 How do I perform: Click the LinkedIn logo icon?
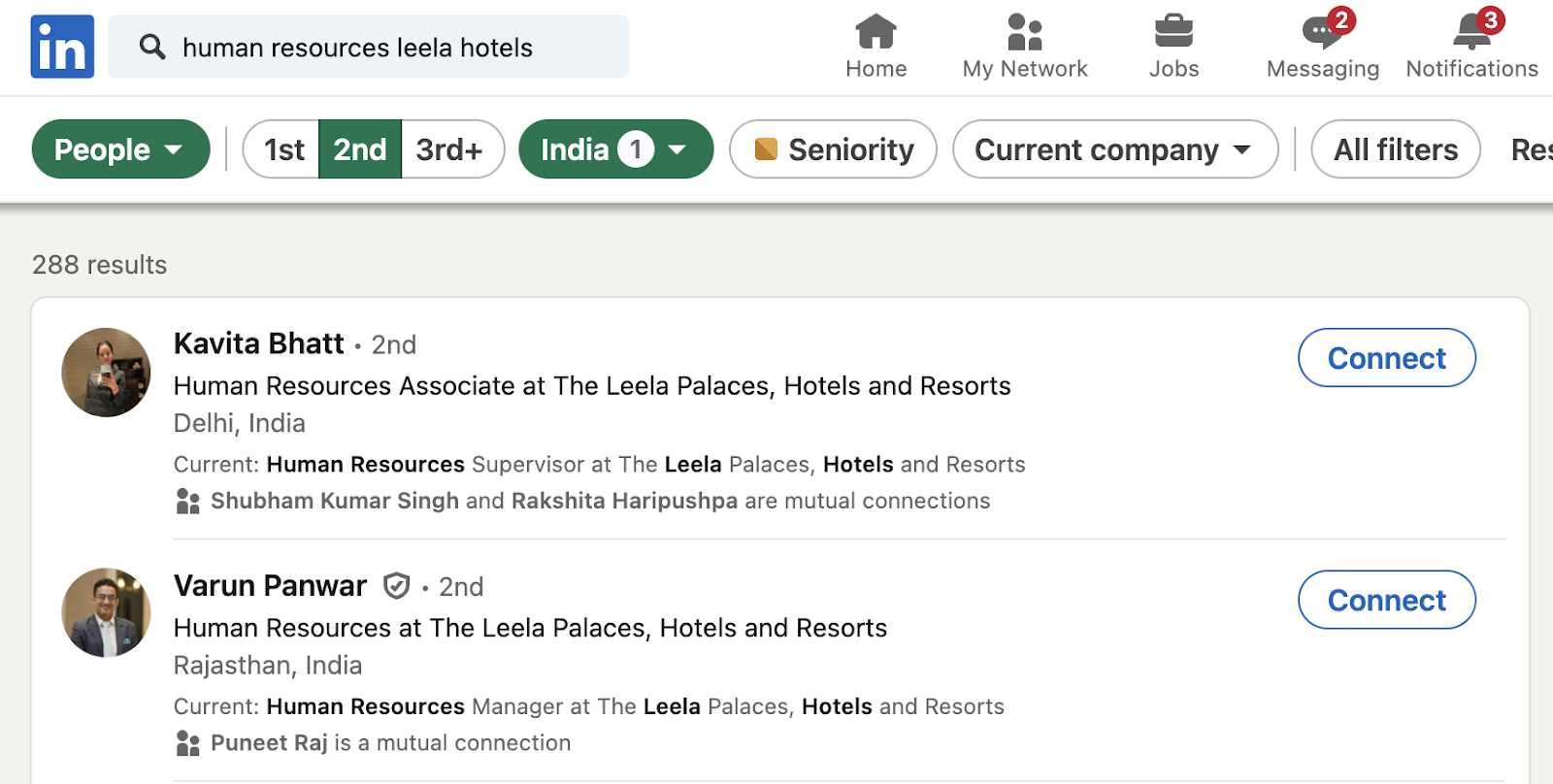pos(62,47)
